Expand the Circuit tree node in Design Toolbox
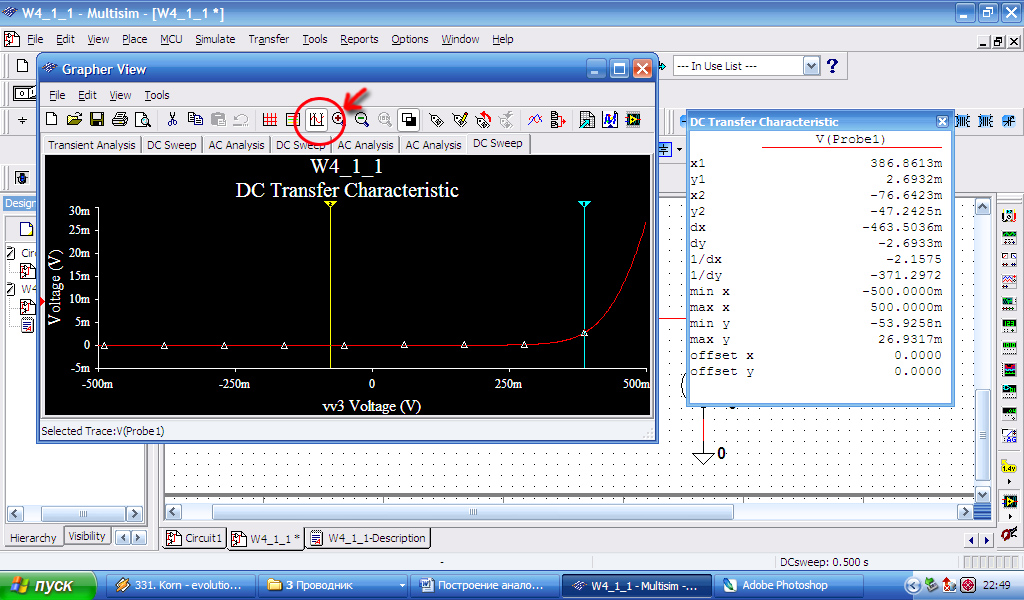The image size is (1024, 600). [11, 253]
